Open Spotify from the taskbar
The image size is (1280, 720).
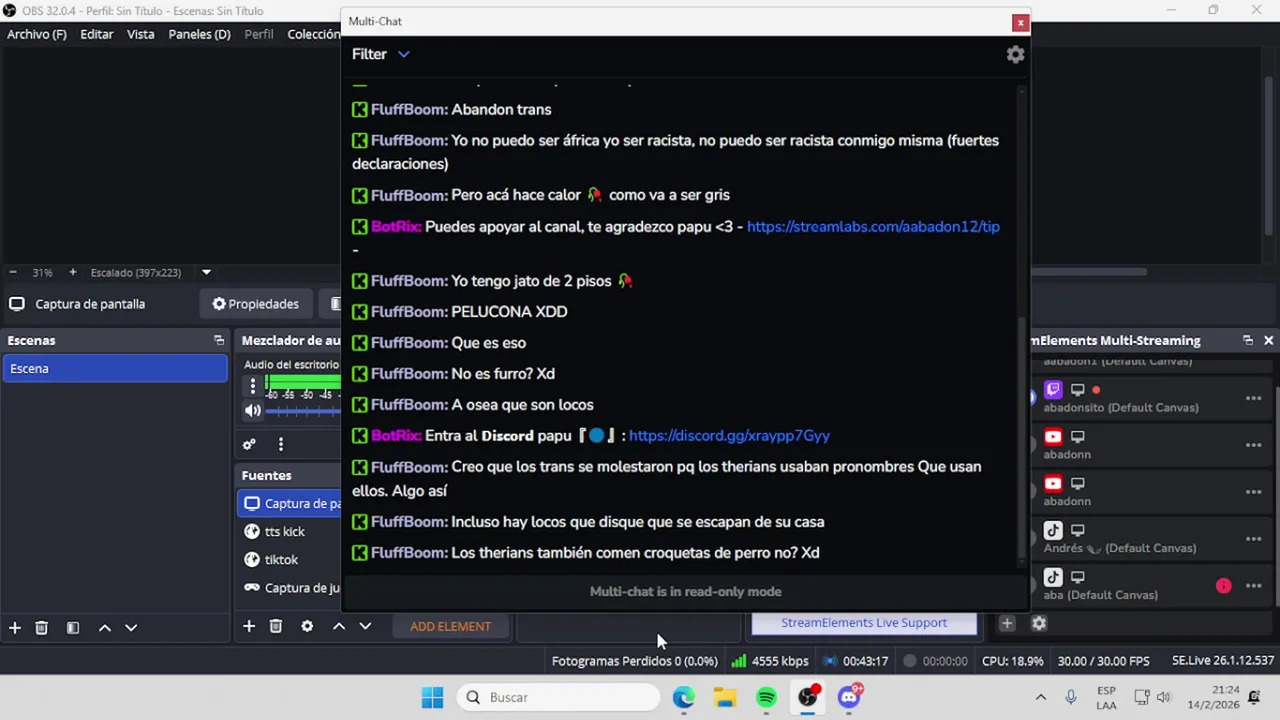click(x=766, y=697)
